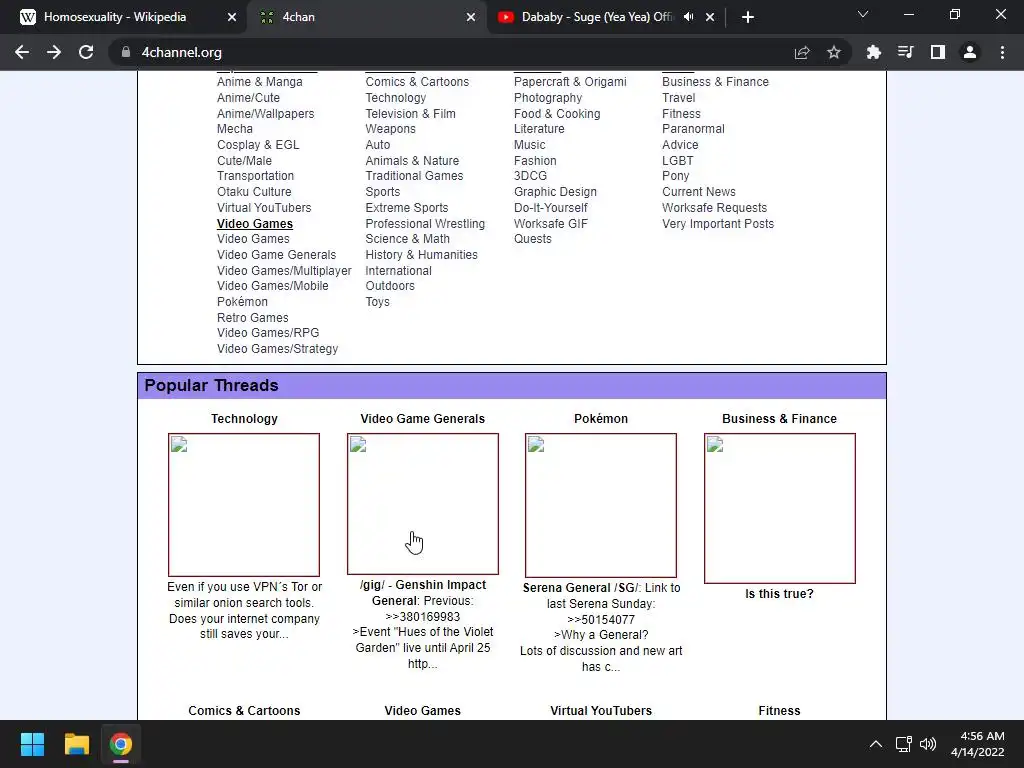Screen dimensions: 1024x768
Task: Open the Technology board link
Action: [x=396, y=97]
